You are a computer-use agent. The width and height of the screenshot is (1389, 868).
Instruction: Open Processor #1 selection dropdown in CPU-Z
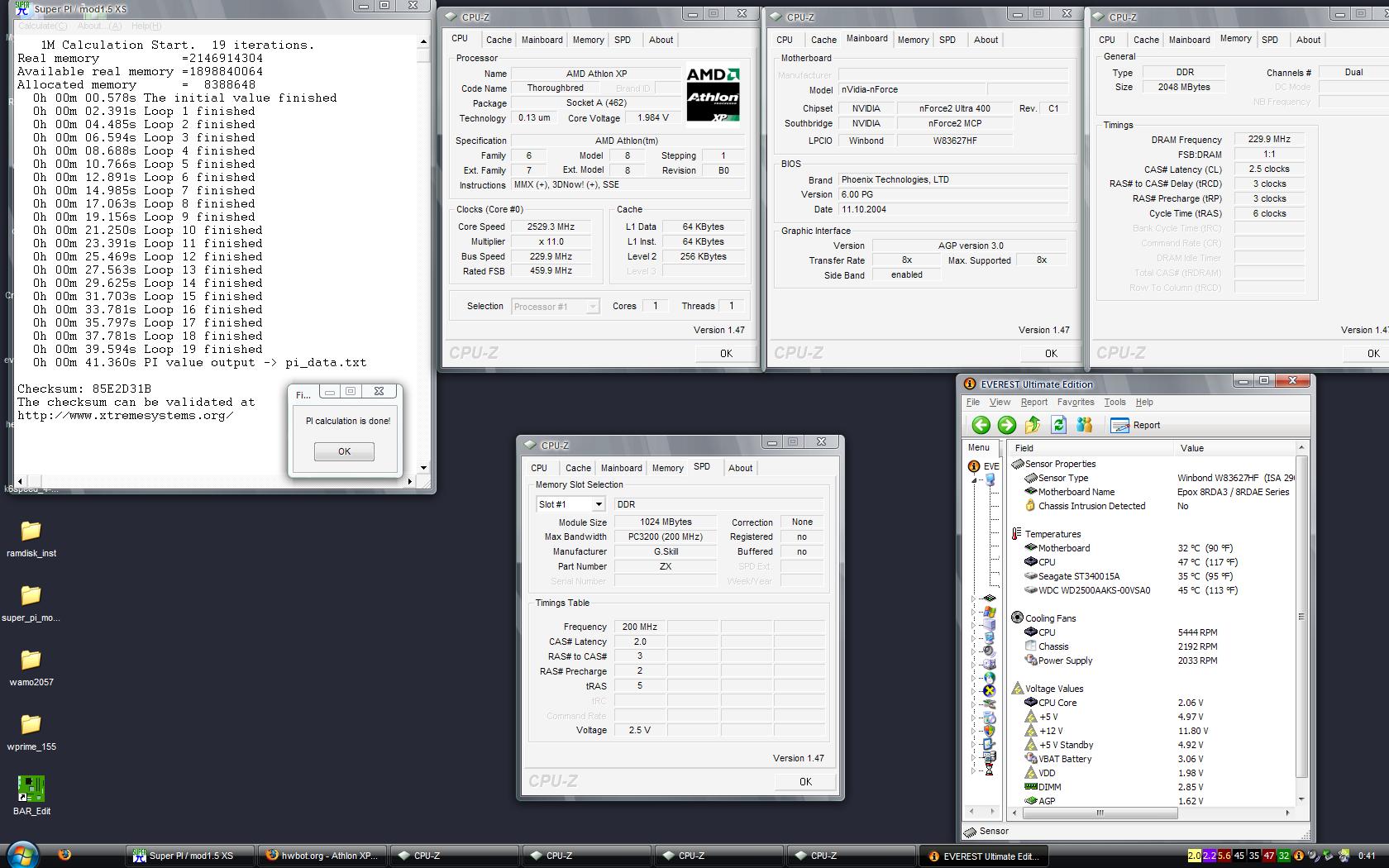pyautogui.click(x=592, y=307)
